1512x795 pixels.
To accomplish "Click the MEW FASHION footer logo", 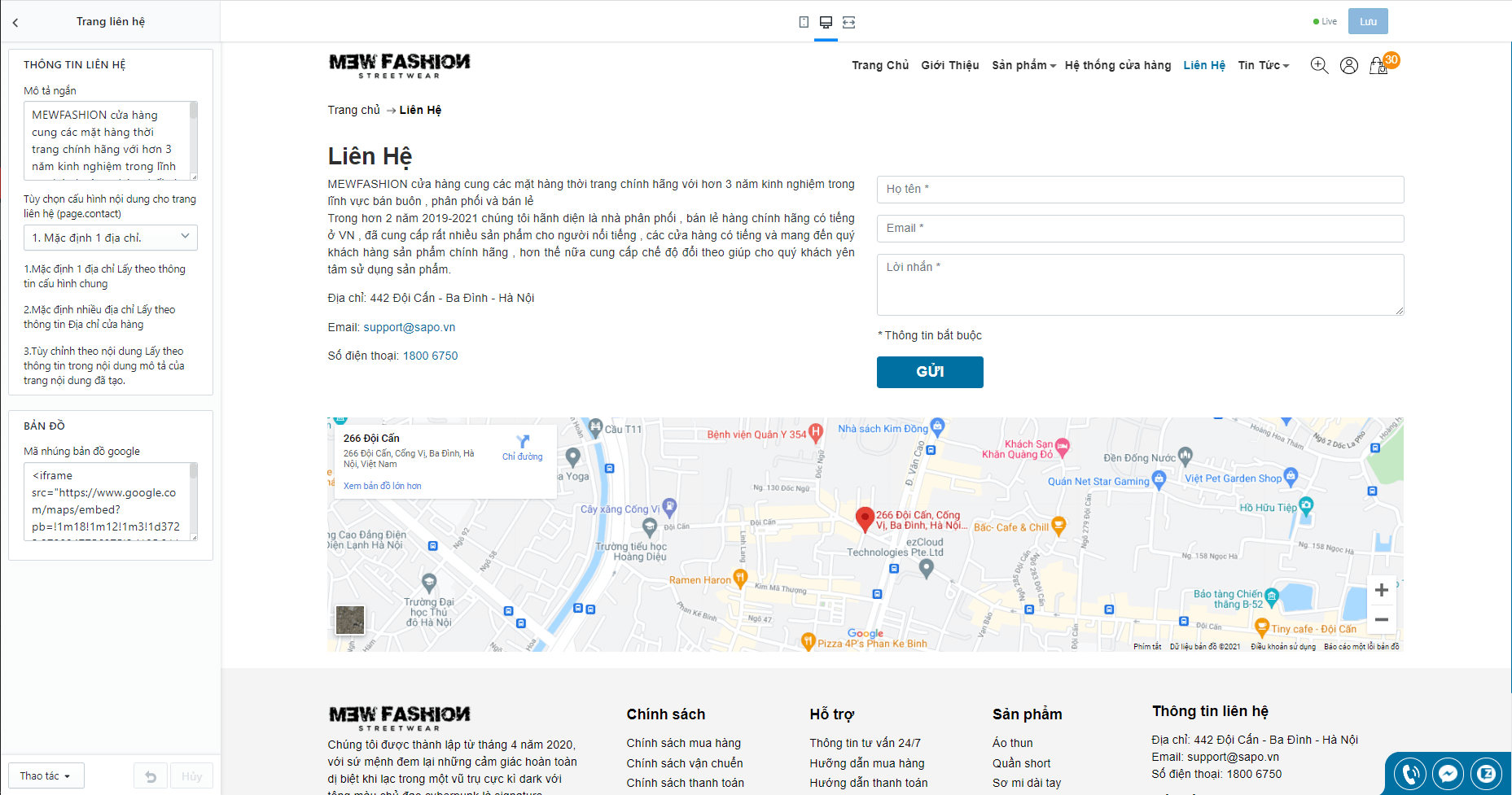I will (399, 718).
